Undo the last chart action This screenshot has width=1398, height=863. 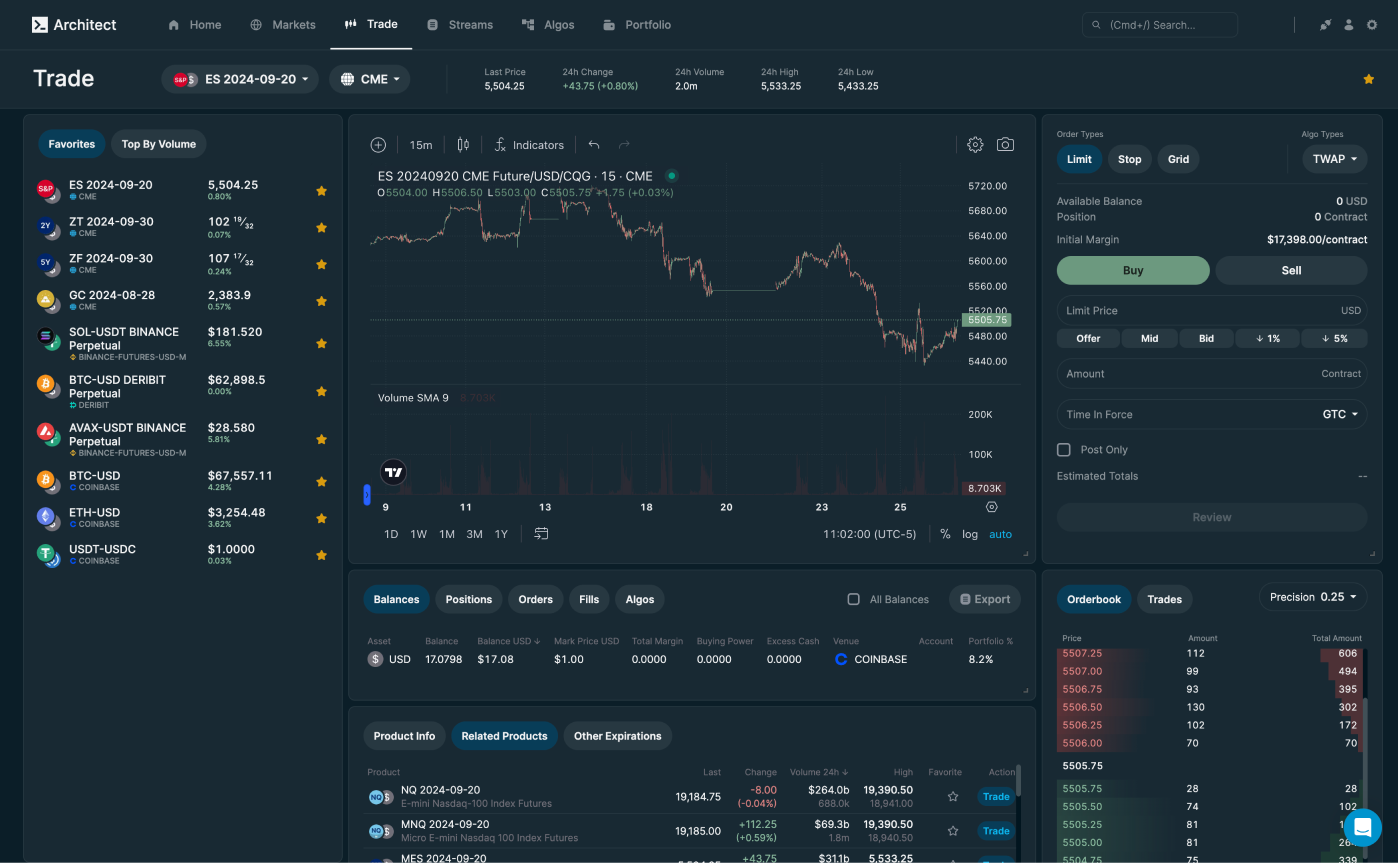[594, 145]
